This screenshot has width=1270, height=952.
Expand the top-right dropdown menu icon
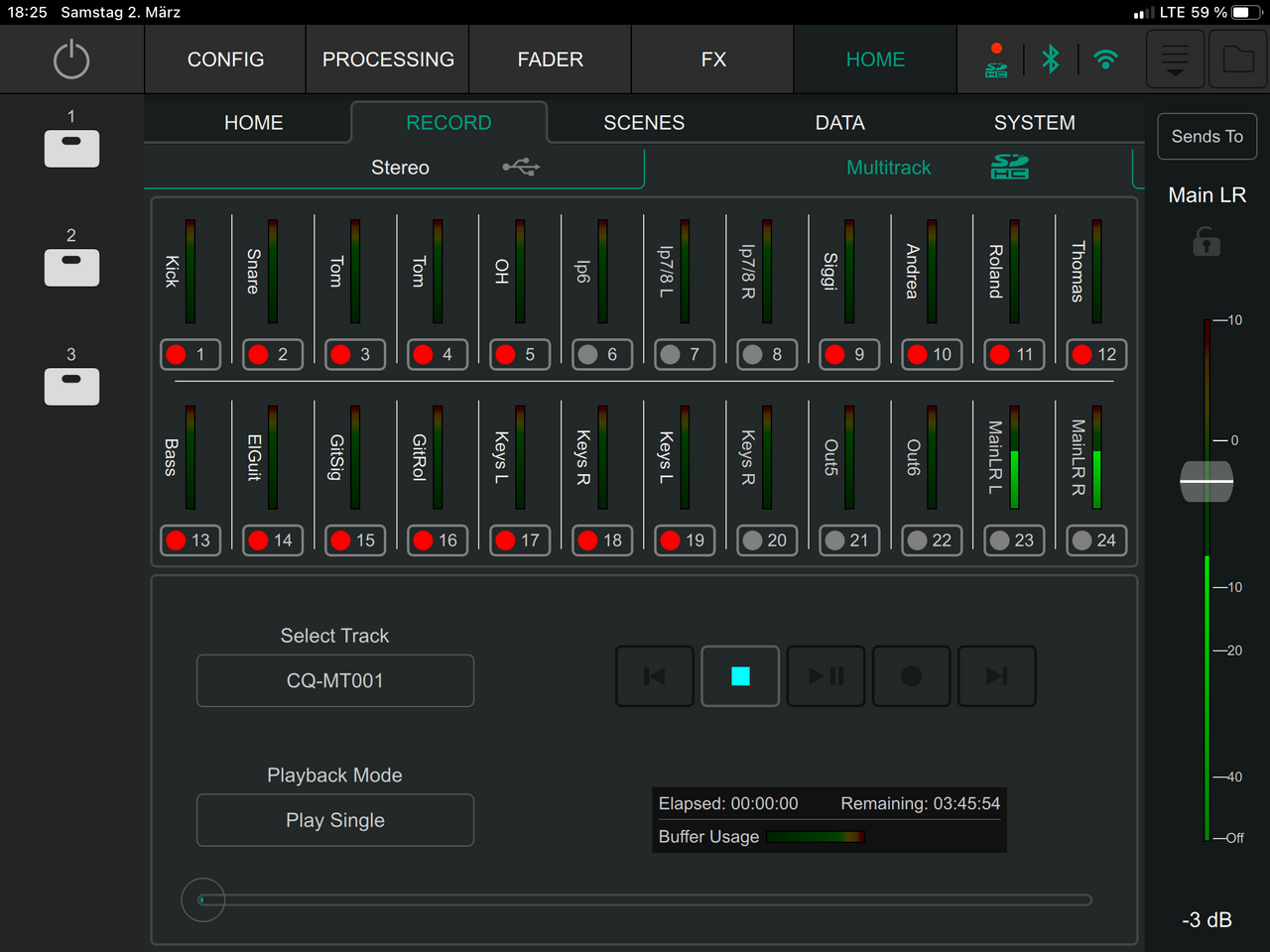[1175, 59]
